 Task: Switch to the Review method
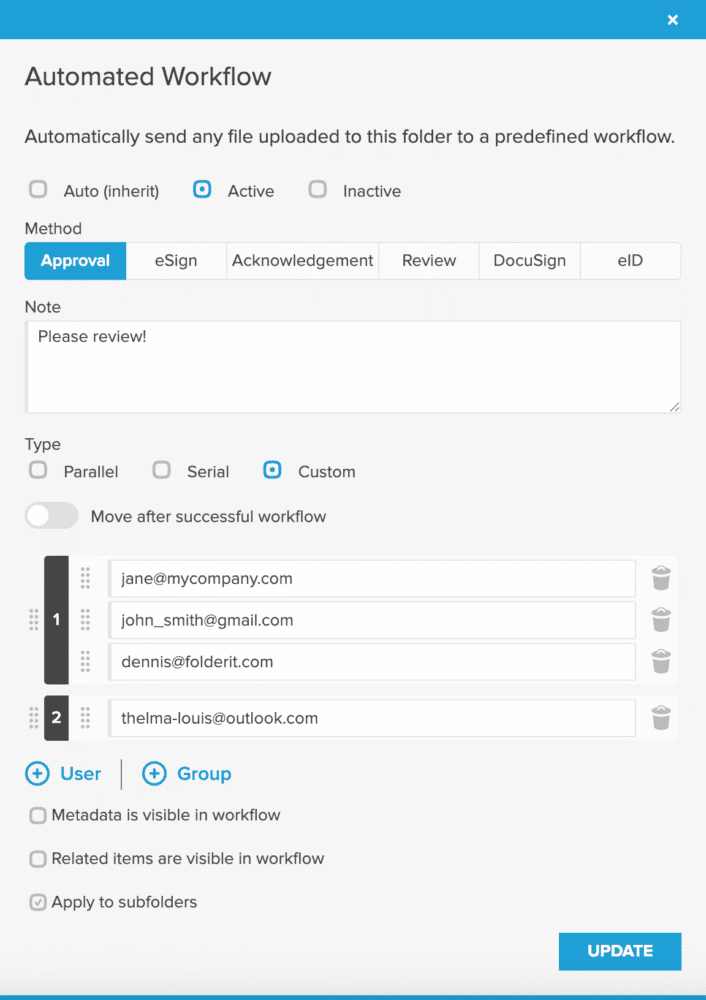click(429, 261)
